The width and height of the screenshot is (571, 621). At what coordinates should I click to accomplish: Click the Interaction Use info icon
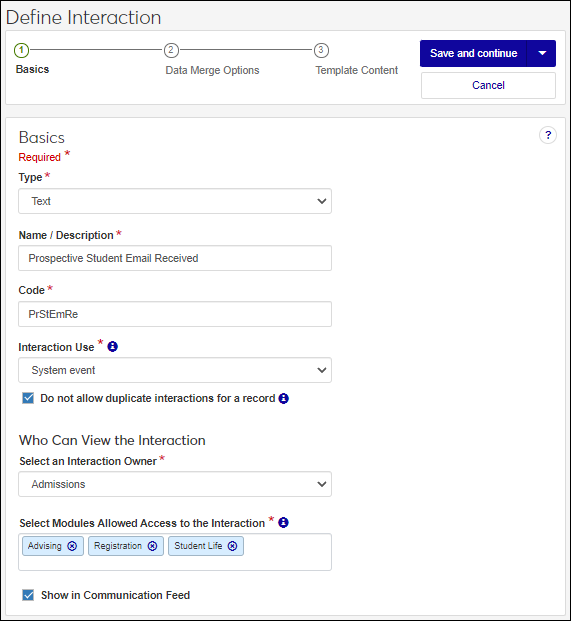point(112,347)
